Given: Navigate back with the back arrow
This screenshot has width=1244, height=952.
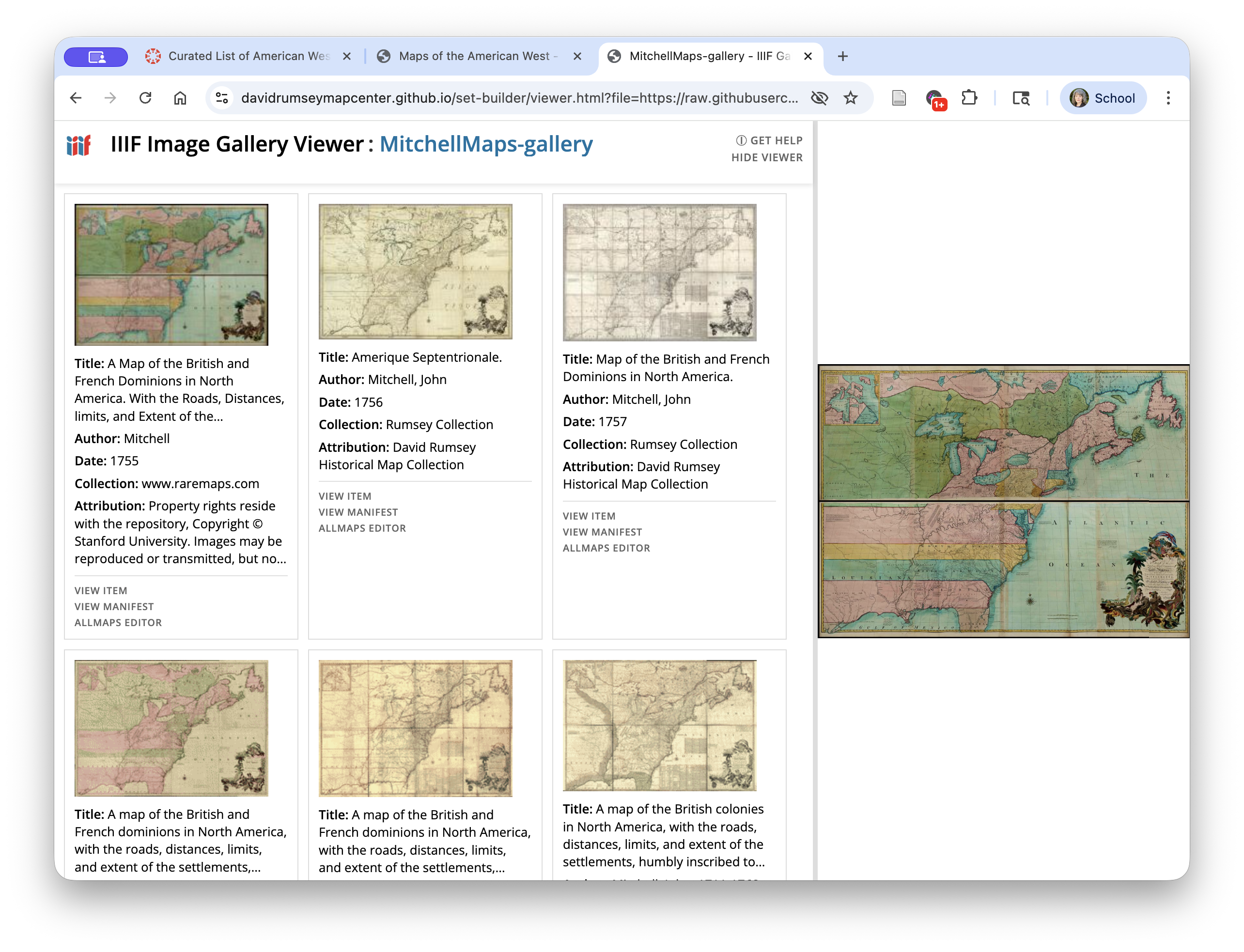Looking at the screenshot, I should (x=77, y=97).
